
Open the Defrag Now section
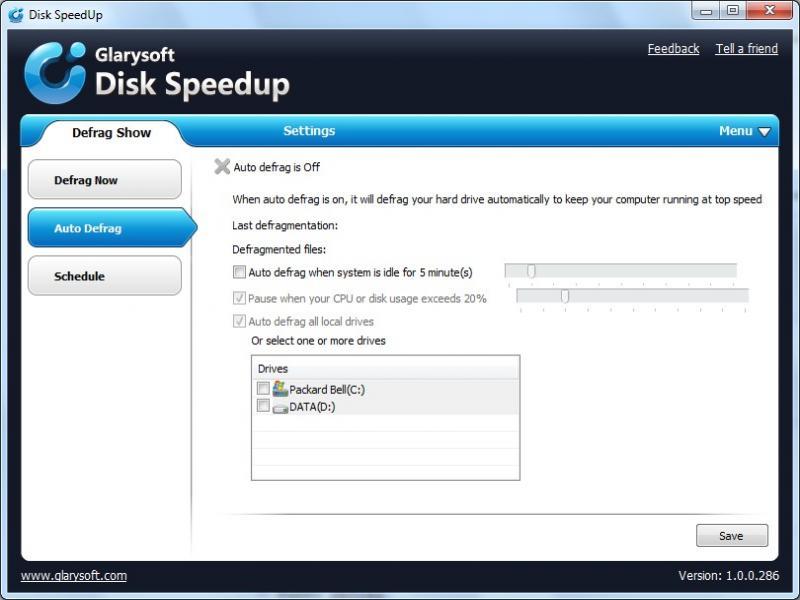click(x=105, y=180)
